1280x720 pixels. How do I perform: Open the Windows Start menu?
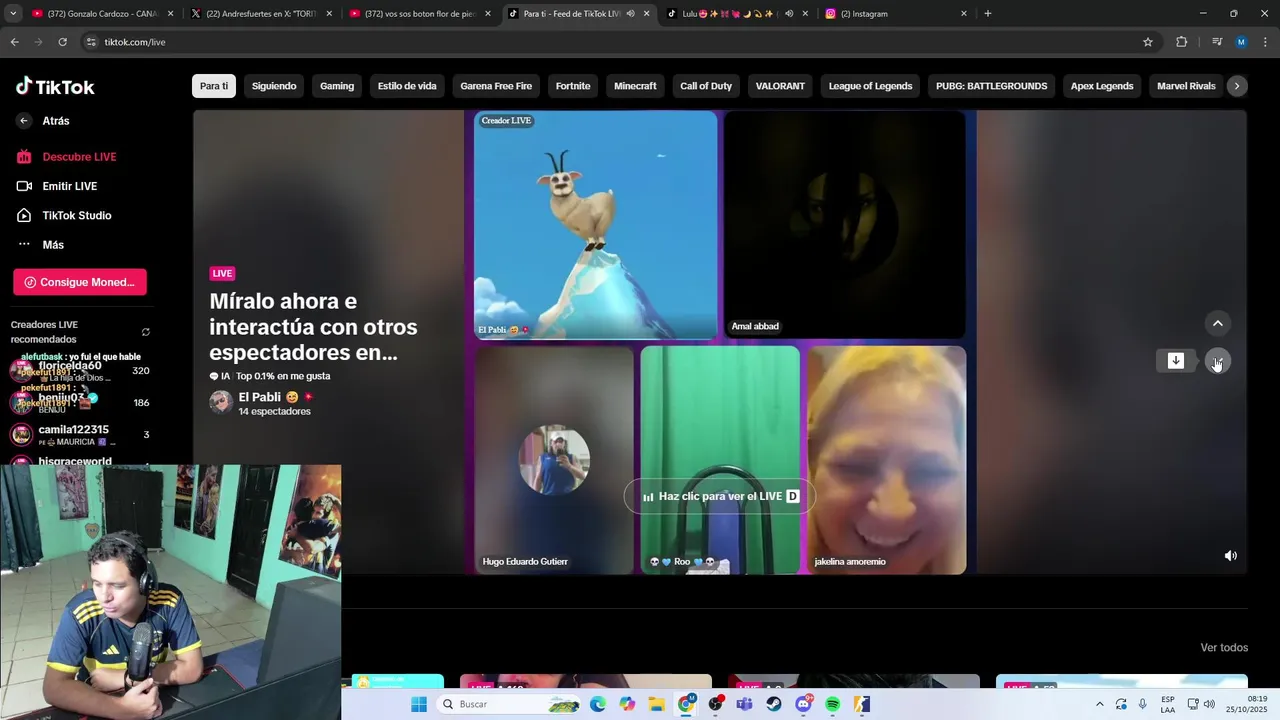[x=419, y=704]
